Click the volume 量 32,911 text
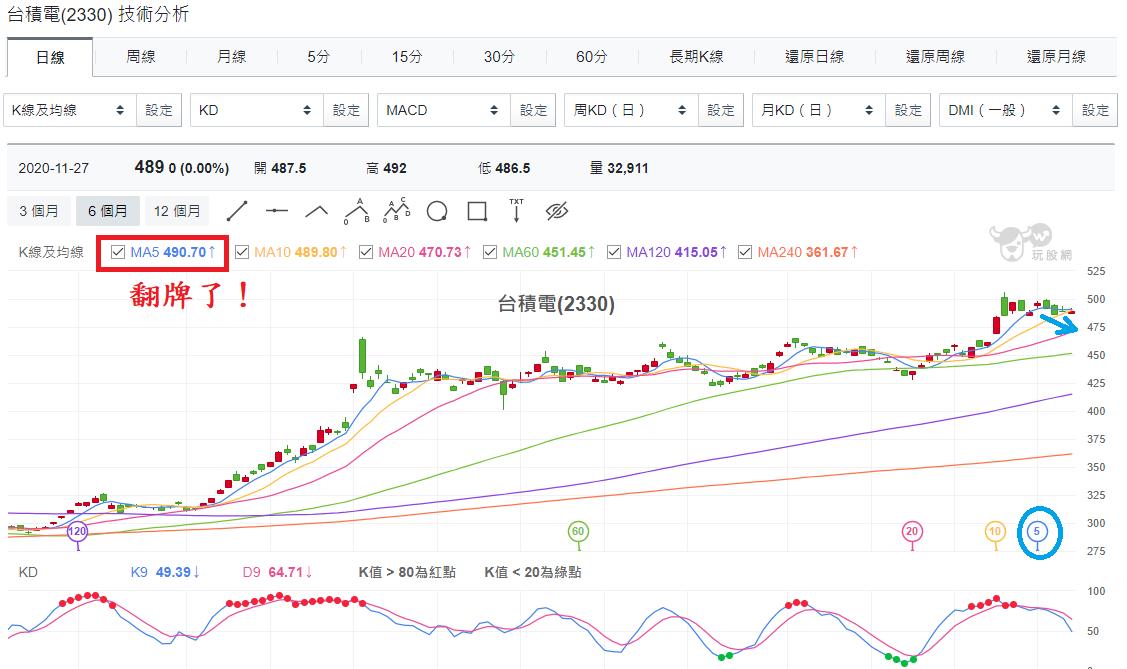The height and width of the screenshot is (669, 1127). (x=619, y=168)
